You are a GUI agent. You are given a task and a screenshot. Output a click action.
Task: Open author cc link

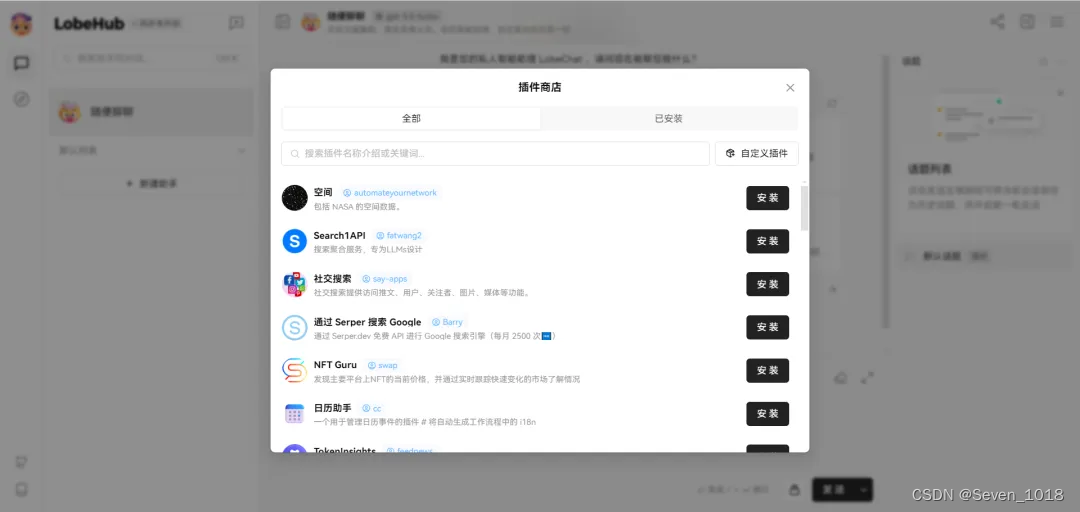pos(372,409)
